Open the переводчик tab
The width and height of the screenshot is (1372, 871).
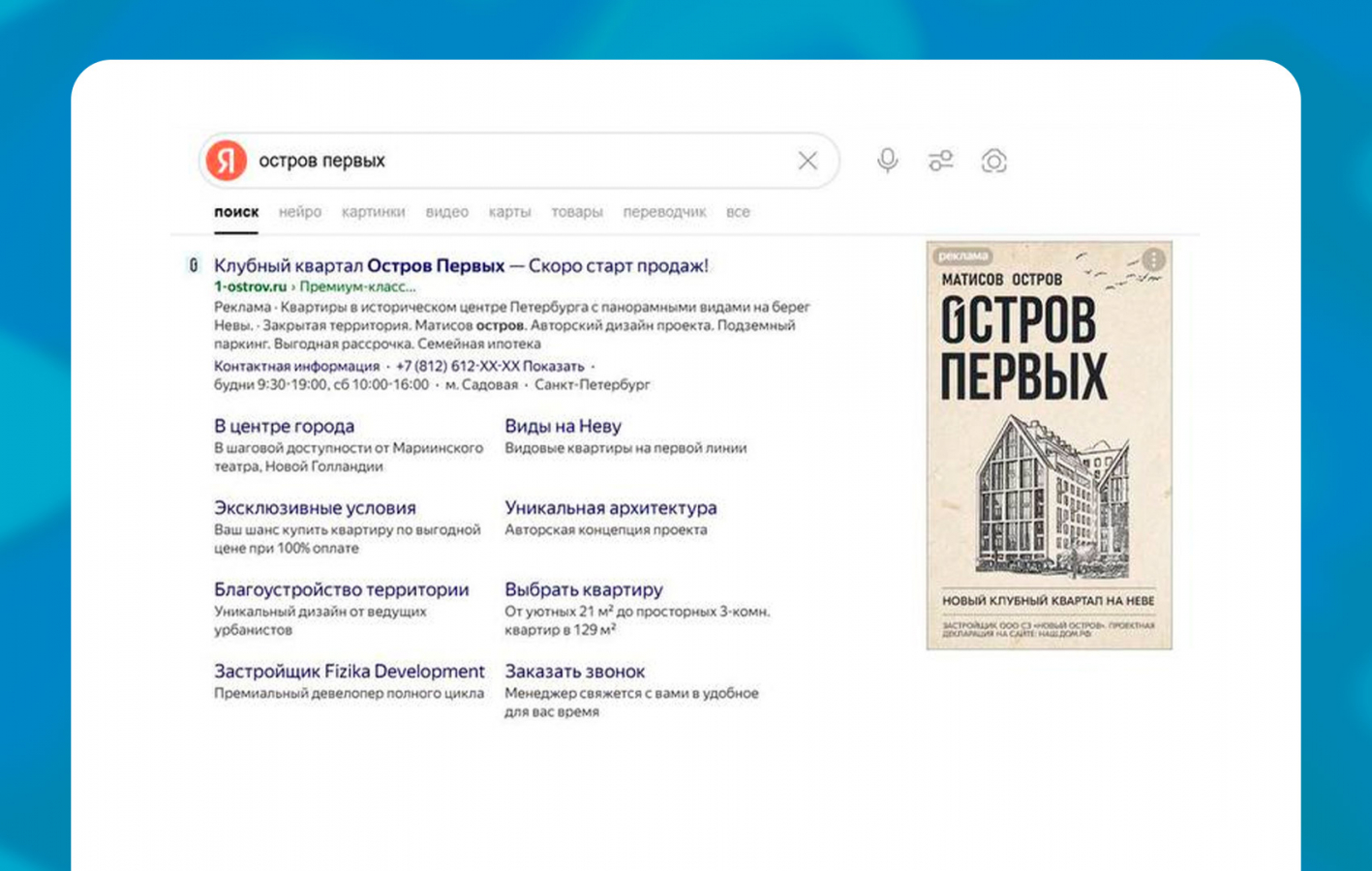click(x=664, y=212)
